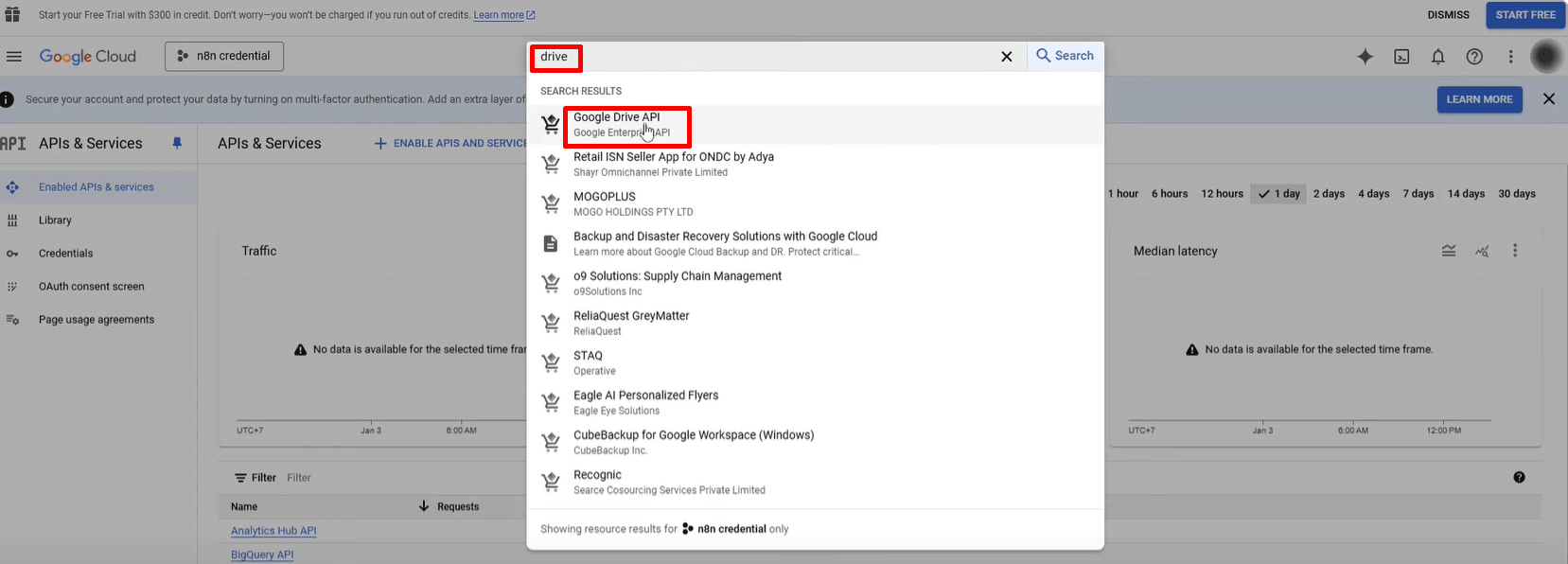Open the Median latency chart three-dot menu
The image size is (1568, 564).
tap(1515, 251)
